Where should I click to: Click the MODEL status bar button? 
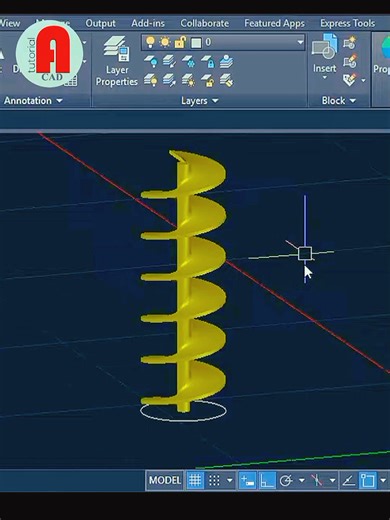[165, 480]
